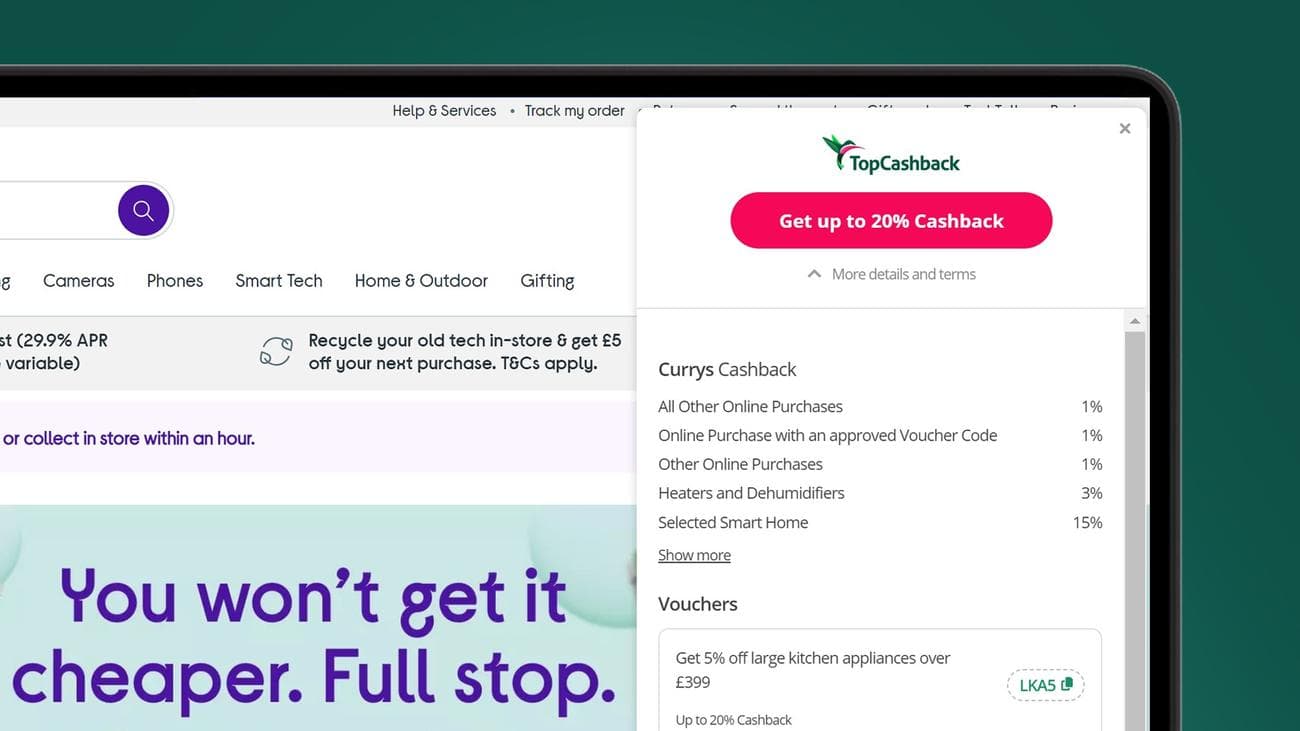Click Get up to 20% Cashback button

891,221
